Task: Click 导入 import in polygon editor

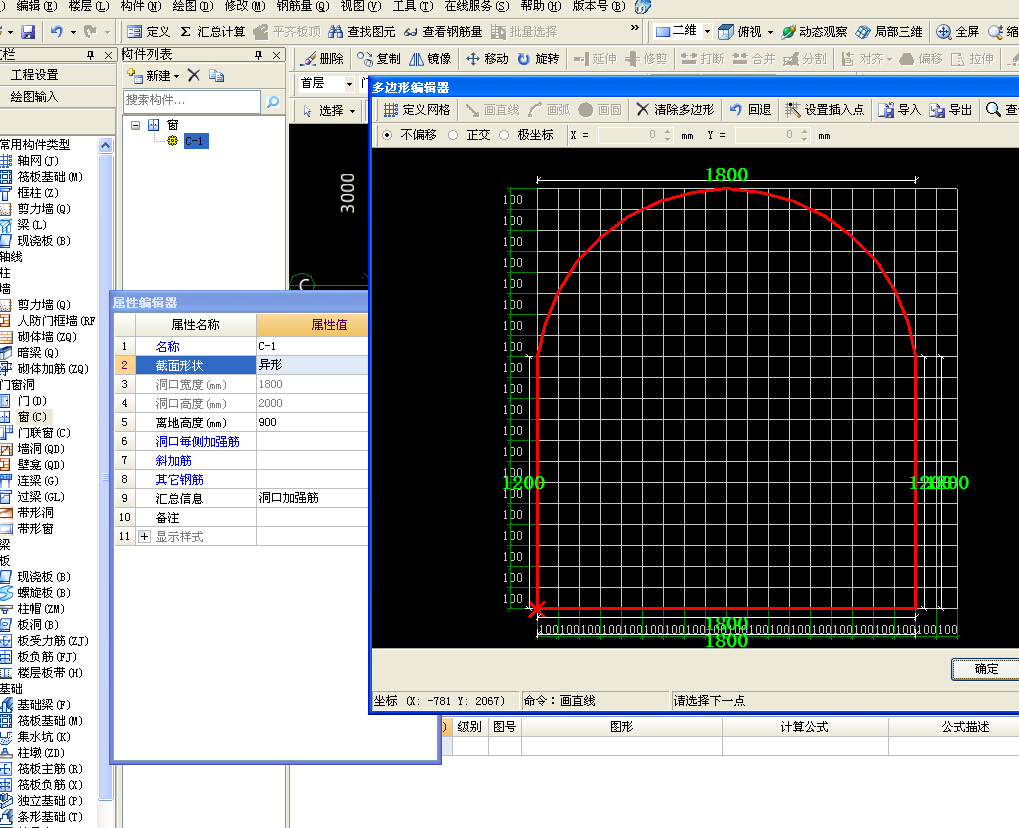Action: coord(899,109)
